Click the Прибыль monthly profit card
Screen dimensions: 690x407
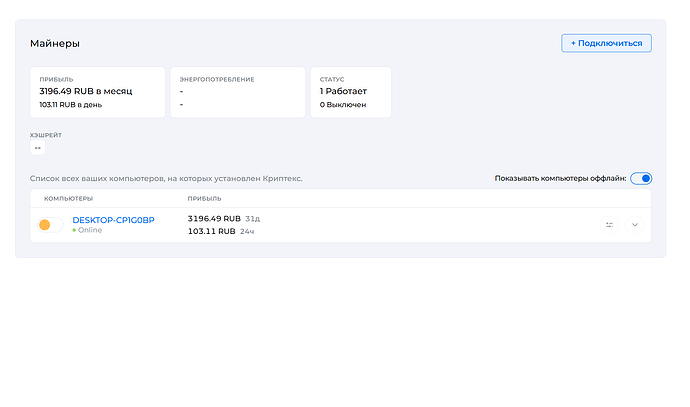coord(97,92)
